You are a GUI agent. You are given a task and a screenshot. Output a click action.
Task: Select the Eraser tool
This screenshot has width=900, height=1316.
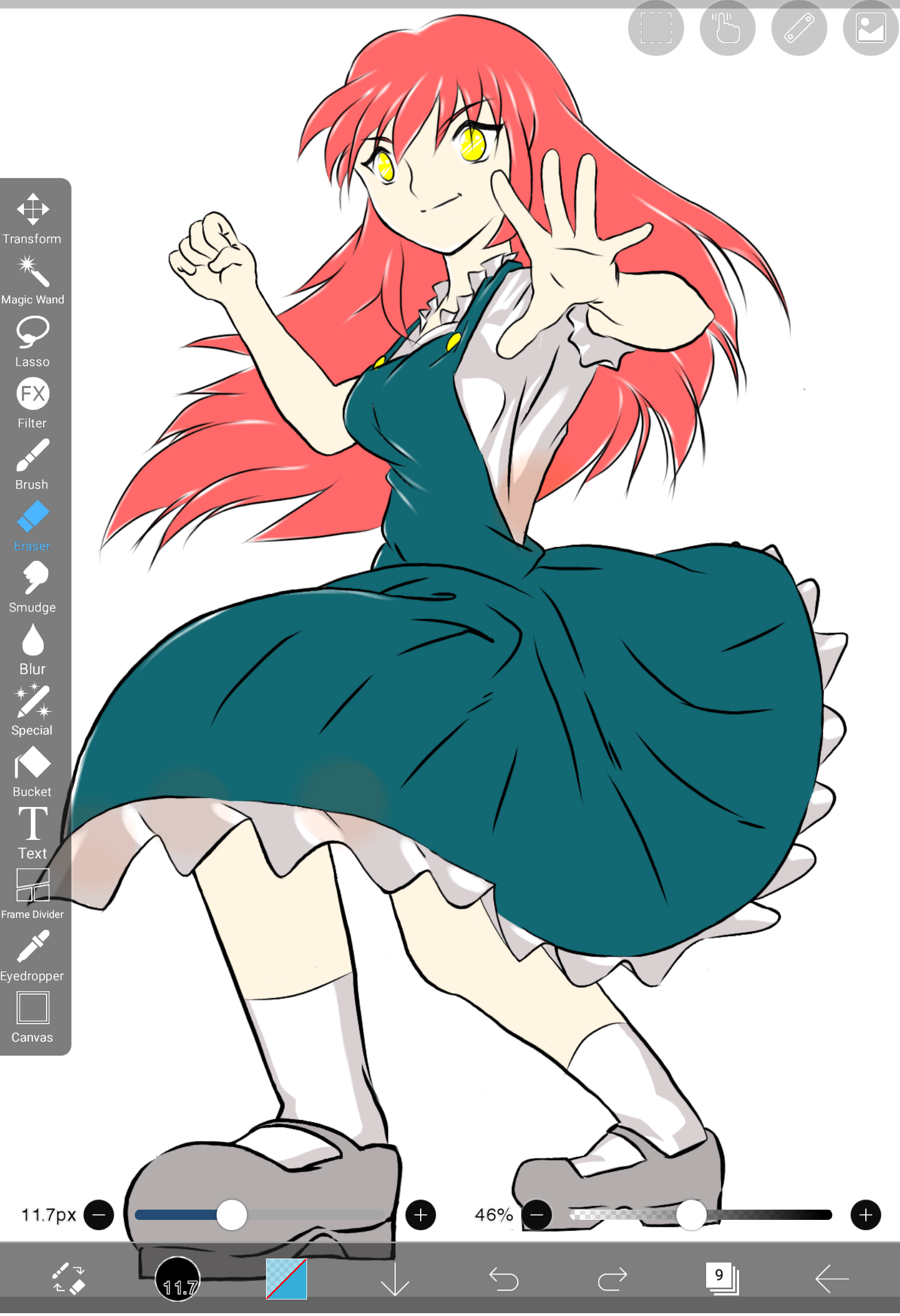[32, 526]
